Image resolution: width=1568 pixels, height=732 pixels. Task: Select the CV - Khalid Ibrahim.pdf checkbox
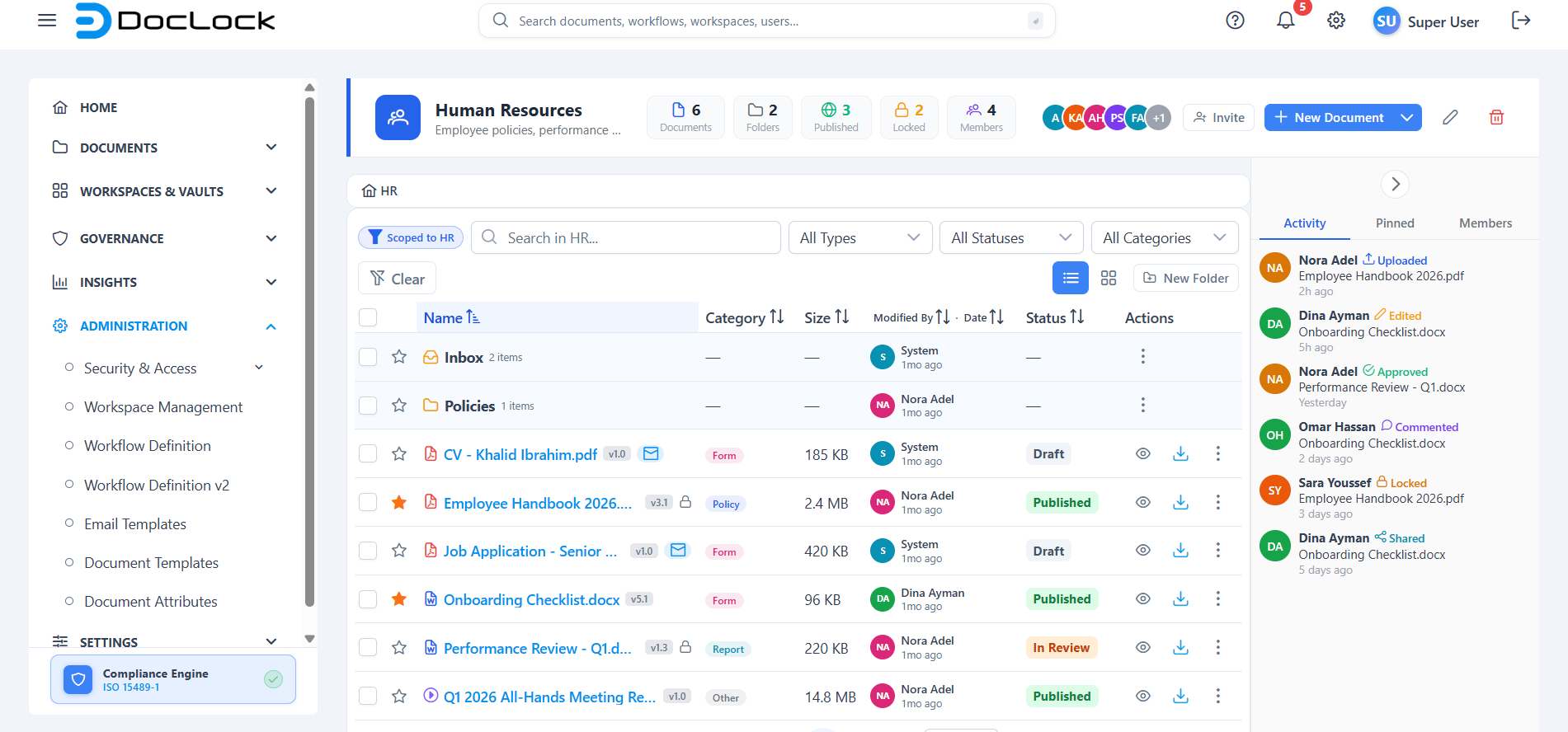[x=368, y=453]
